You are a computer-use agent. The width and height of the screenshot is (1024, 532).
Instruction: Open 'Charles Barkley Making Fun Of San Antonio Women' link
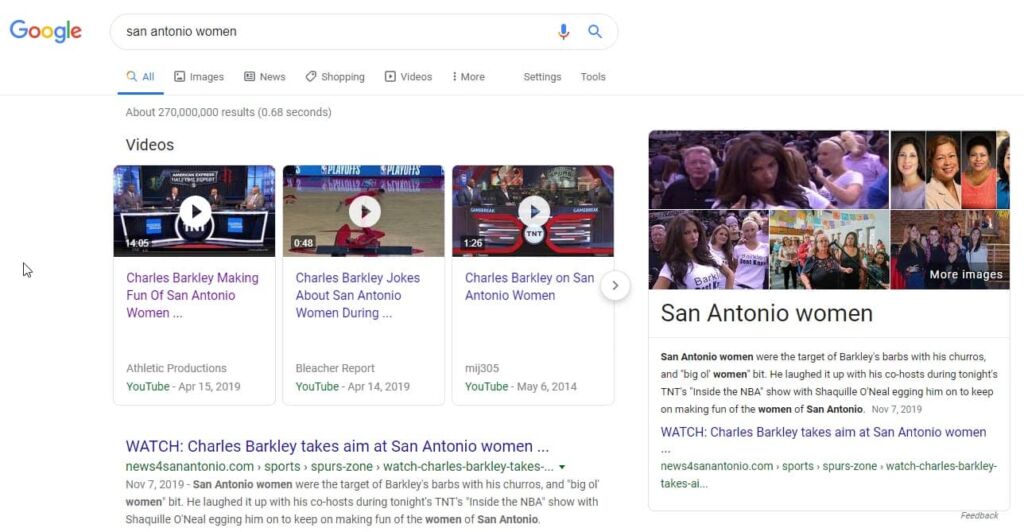[x=192, y=295]
